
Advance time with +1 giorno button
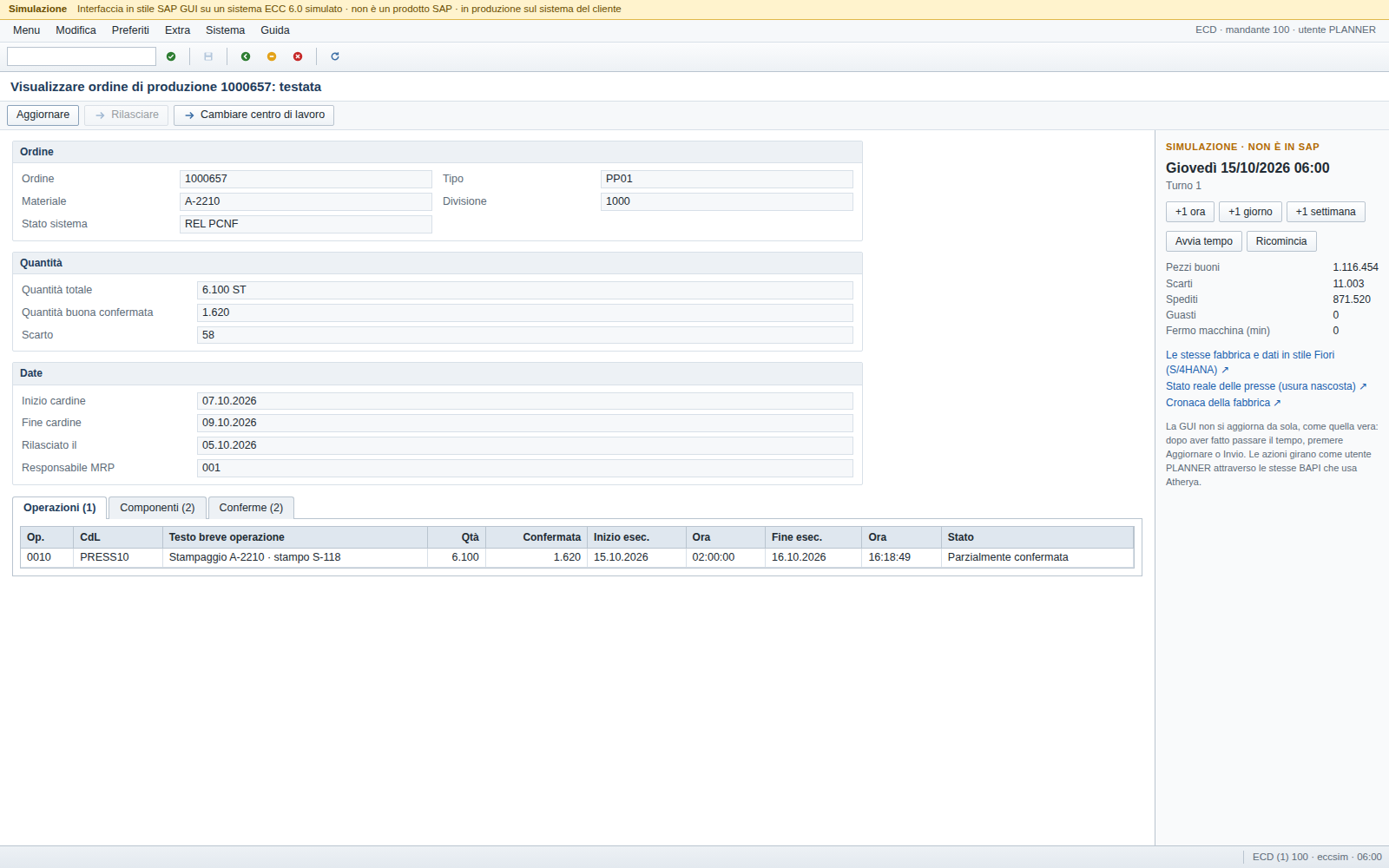click(1250, 212)
